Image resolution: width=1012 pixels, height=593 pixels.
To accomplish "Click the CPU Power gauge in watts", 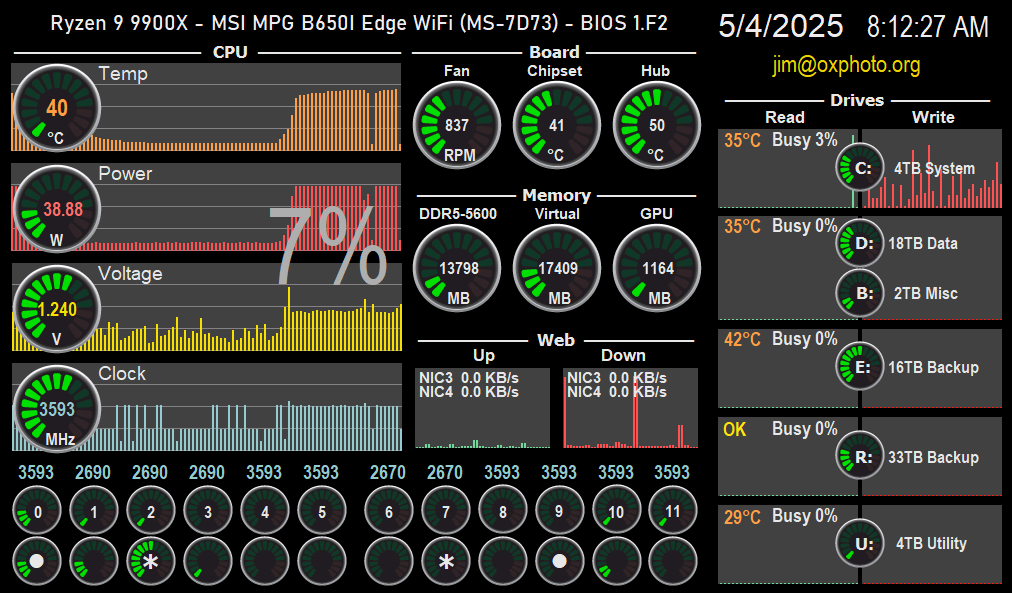I will [x=56, y=209].
